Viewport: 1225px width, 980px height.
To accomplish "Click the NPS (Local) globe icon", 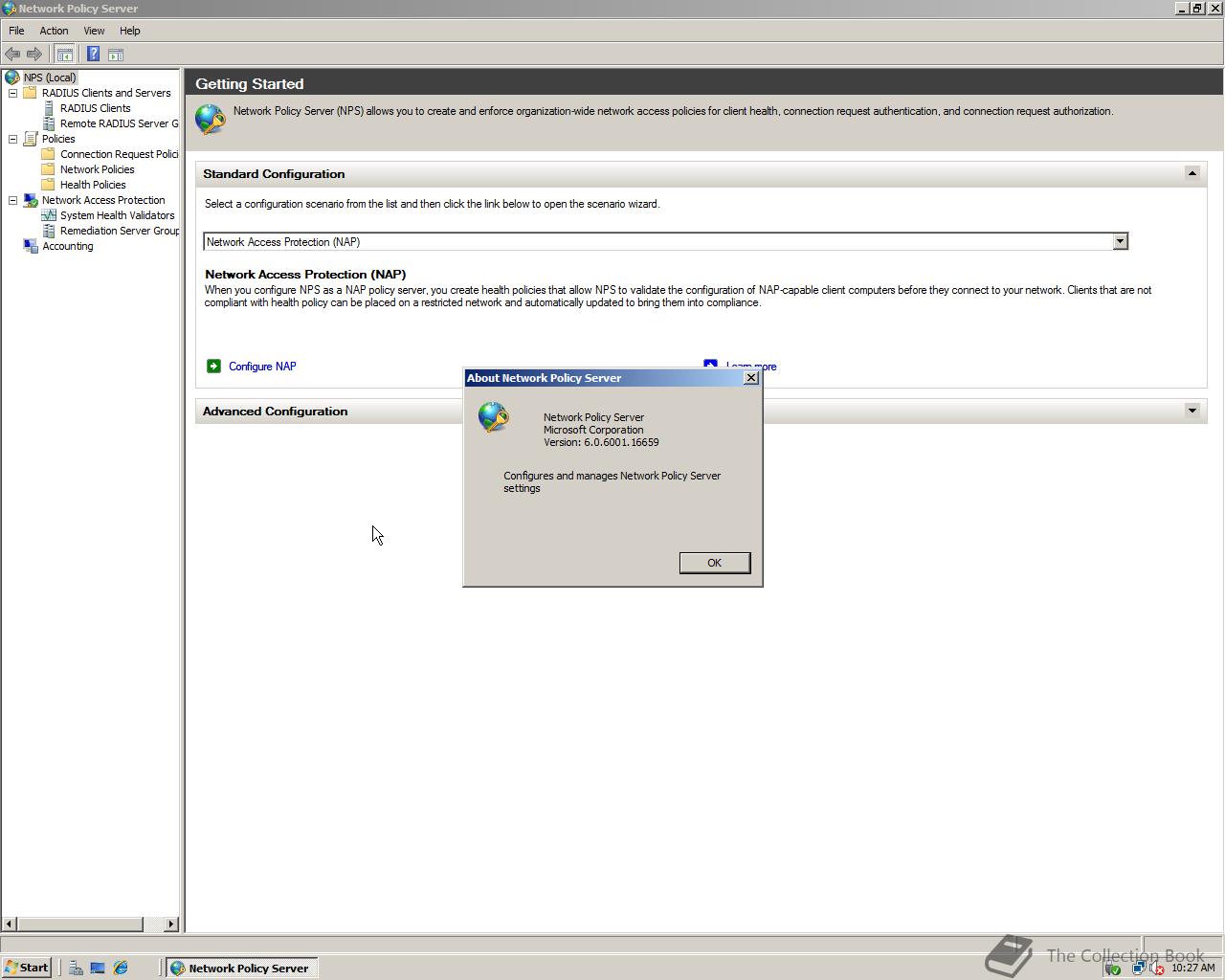I will 12,78.
